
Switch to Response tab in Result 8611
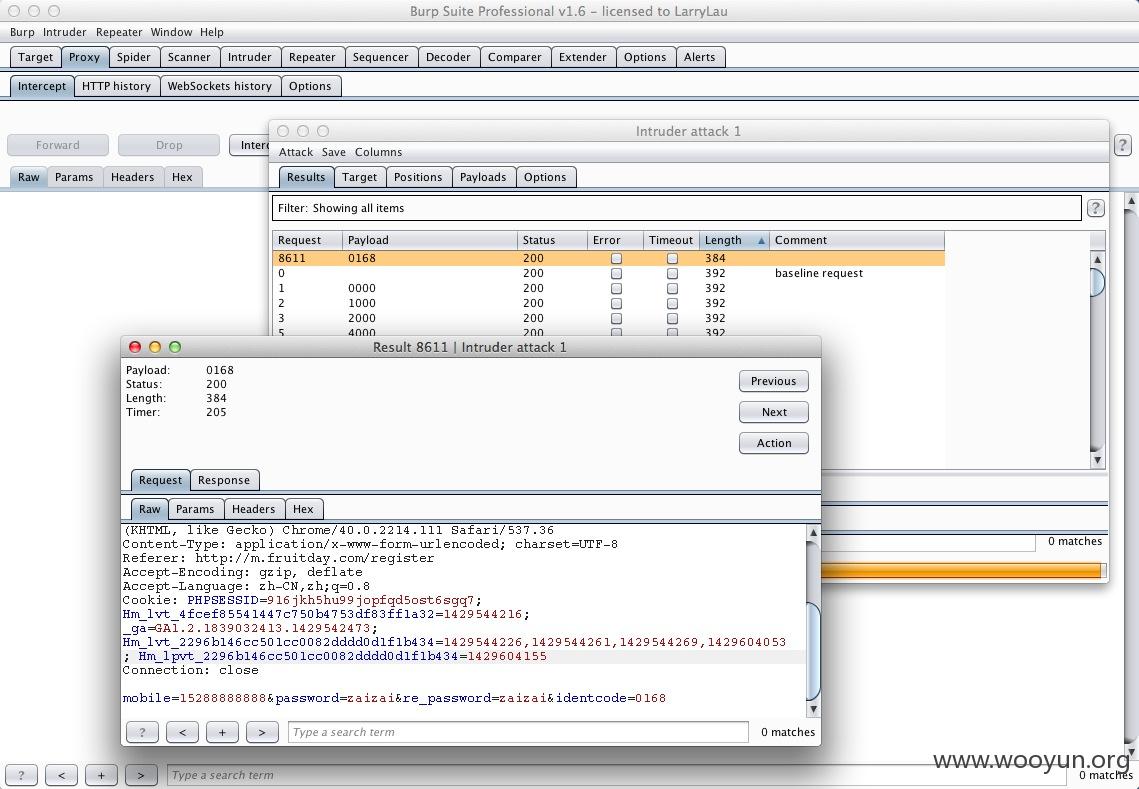[224, 480]
